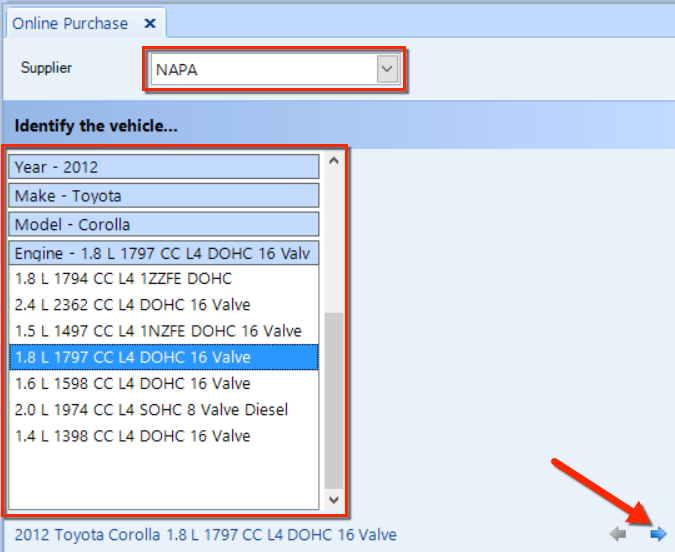Click the NAPA supplier combo box field
Viewport: 675px width, 552px height.
pyautogui.click(x=274, y=69)
